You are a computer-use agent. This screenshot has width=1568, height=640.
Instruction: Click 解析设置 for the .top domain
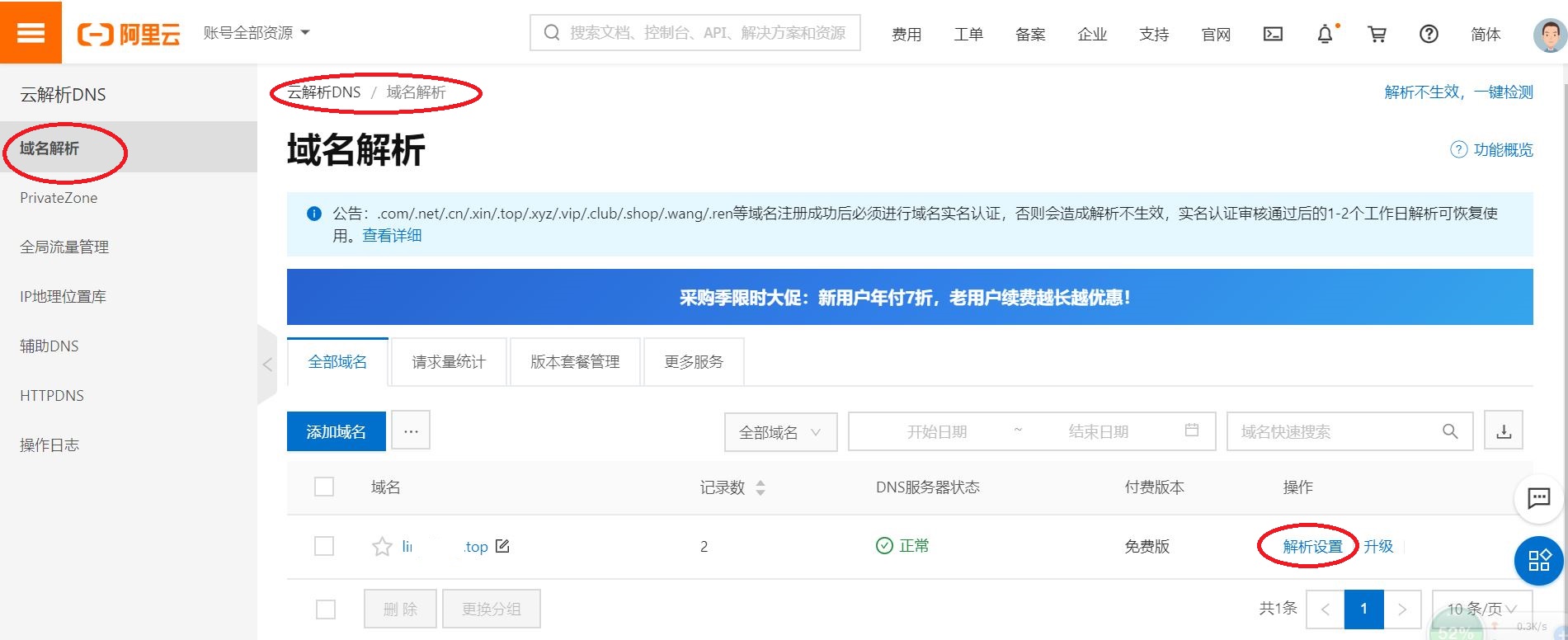(x=1312, y=546)
